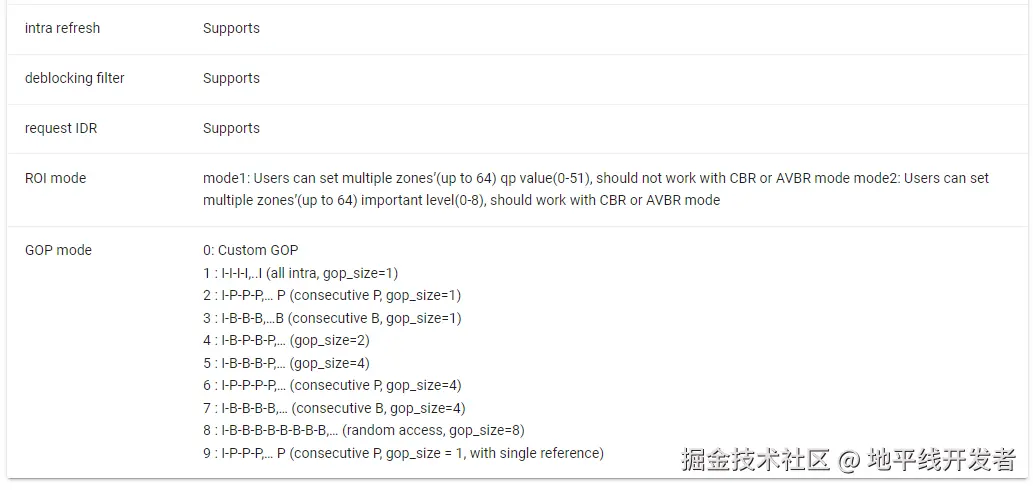Click the 'deblocking filter' row label
The height and width of the screenshot is (490, 1033).
click(x=74, y=78)
